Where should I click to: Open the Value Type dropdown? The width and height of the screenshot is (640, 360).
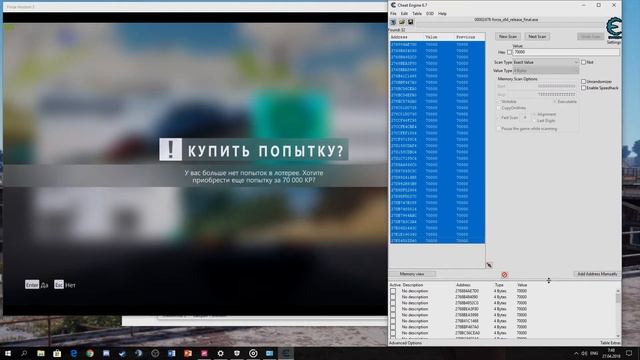546,71
